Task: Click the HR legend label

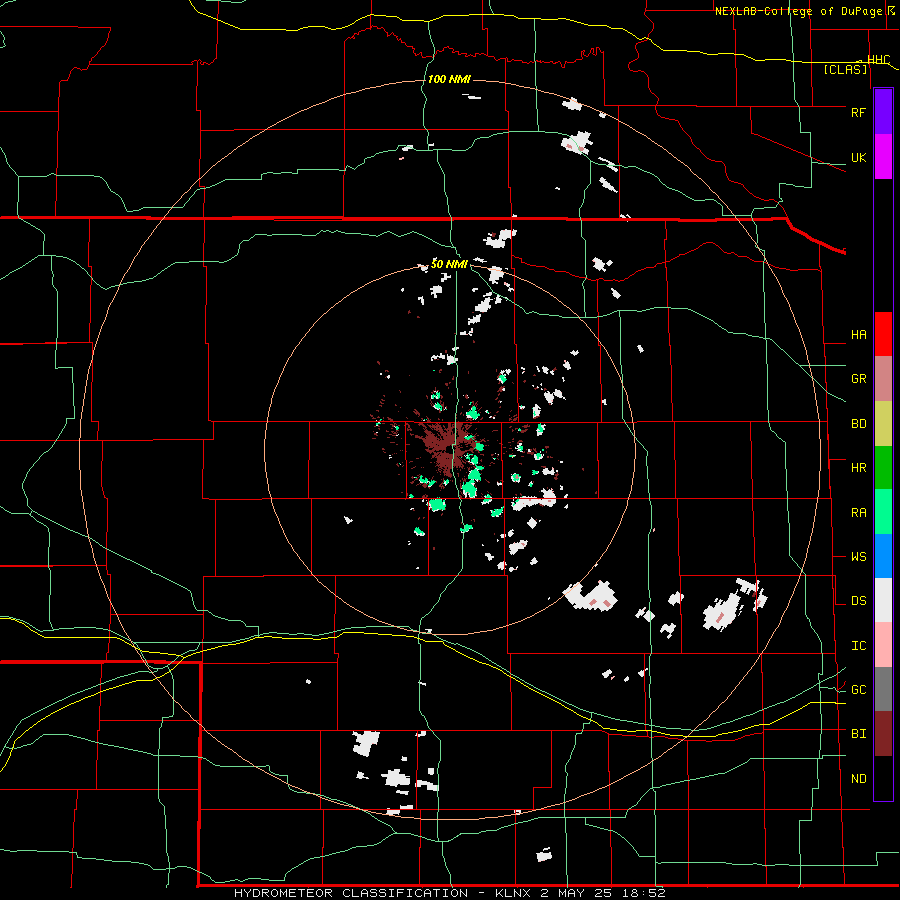Action: [858, 468]
